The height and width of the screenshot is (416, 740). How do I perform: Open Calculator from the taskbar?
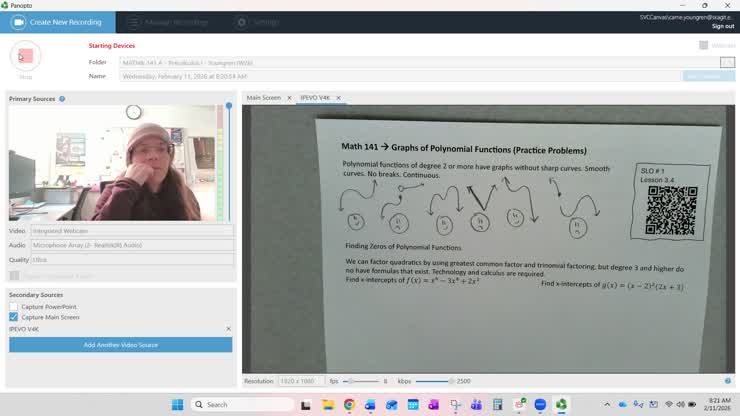coord(497,405)
